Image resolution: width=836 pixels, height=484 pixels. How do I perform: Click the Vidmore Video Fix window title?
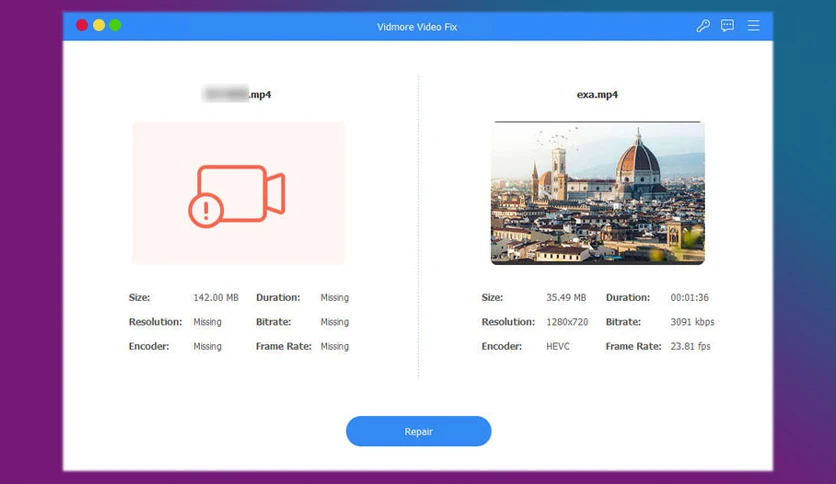pos(417,27)
